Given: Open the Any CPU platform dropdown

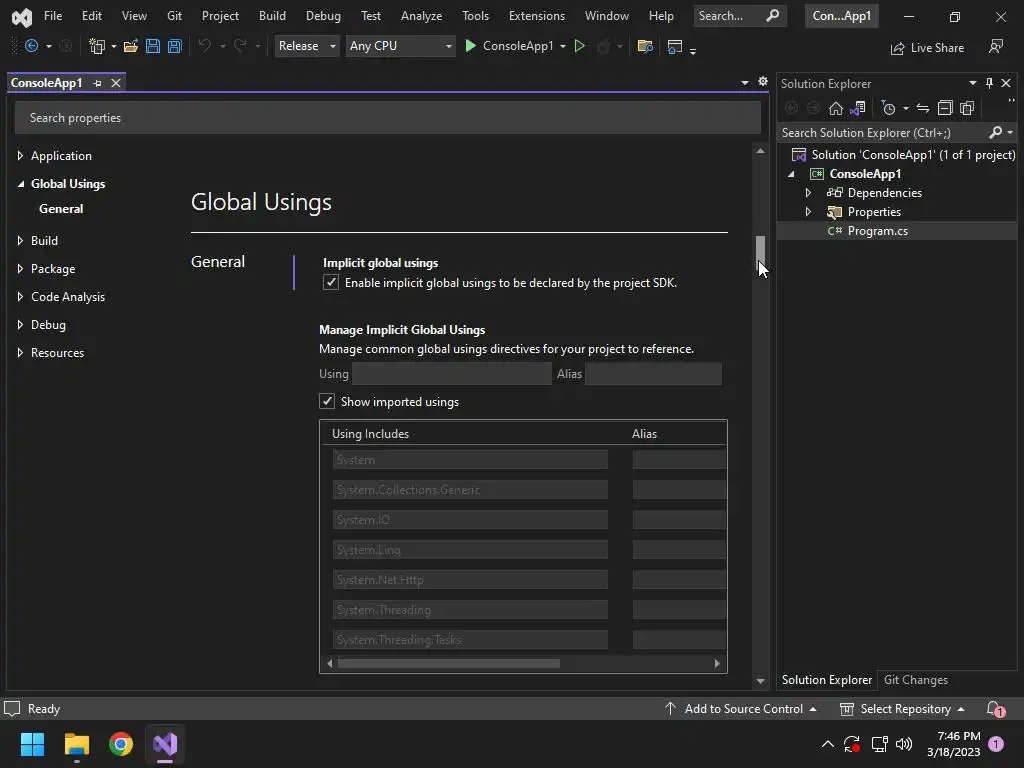Looking at the screenshot, I should click(400, 46).
